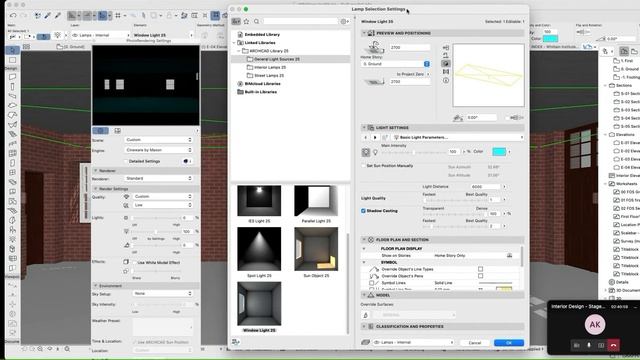Click the syringe inject parameters icon
640x360 pixels.
(x=58, y=16)
